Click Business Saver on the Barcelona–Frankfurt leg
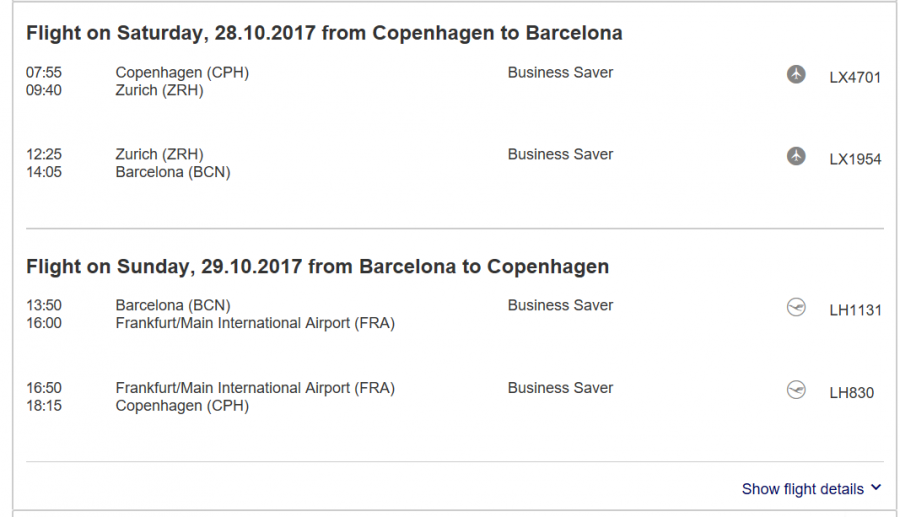 [x=560, y=305]
